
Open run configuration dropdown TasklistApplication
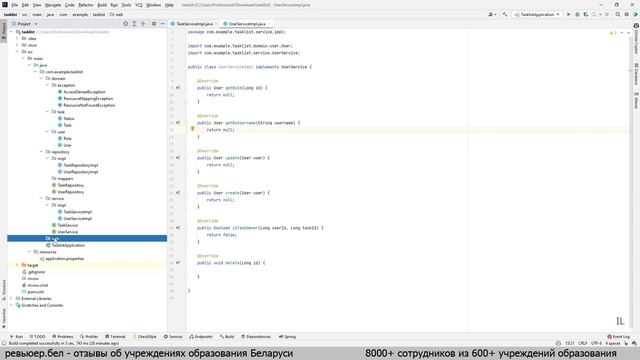537,14
